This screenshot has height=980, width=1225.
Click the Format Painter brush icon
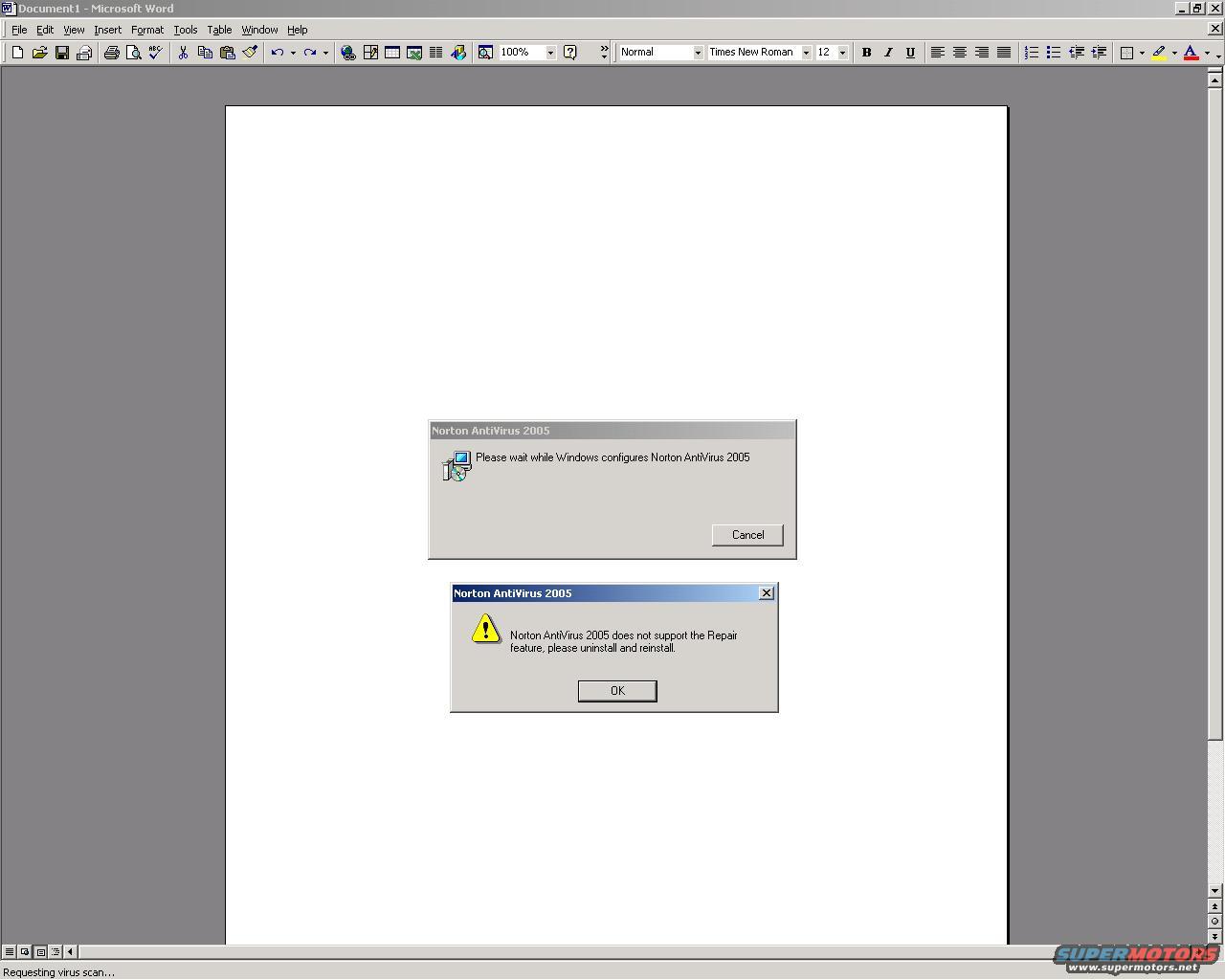[x=250, y=53]
